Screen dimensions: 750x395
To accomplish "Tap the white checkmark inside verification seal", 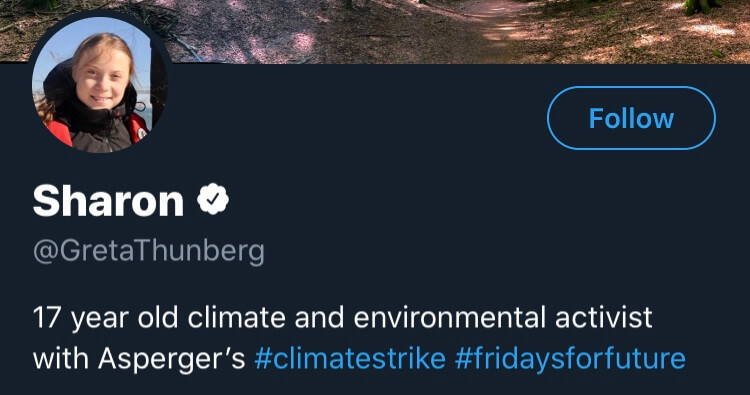I will coord(213,198).
